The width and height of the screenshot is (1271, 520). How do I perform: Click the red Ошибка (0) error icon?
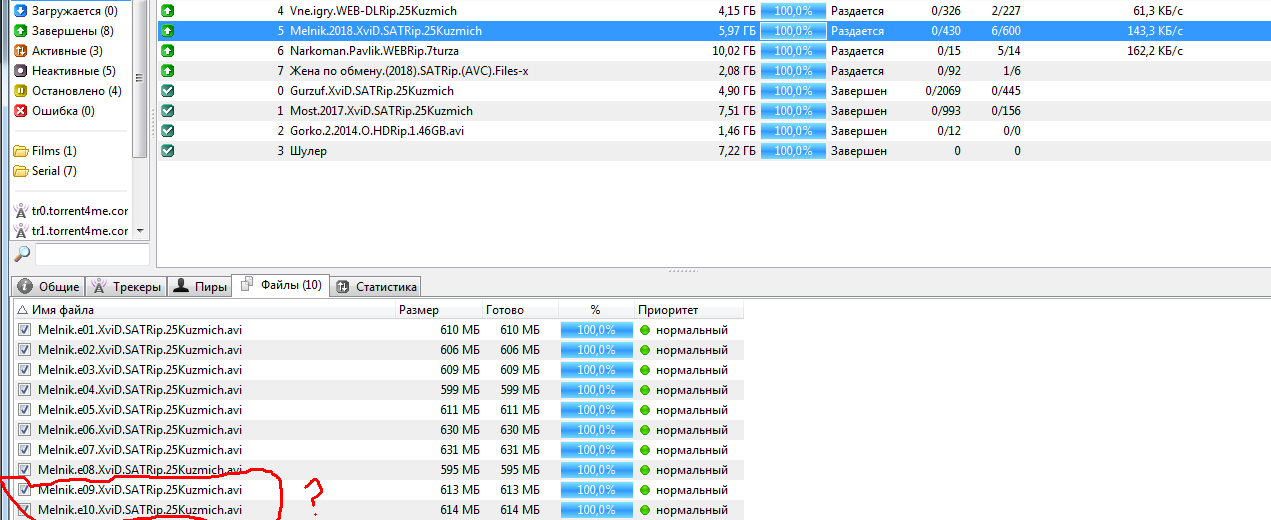[x=21, y=111]
